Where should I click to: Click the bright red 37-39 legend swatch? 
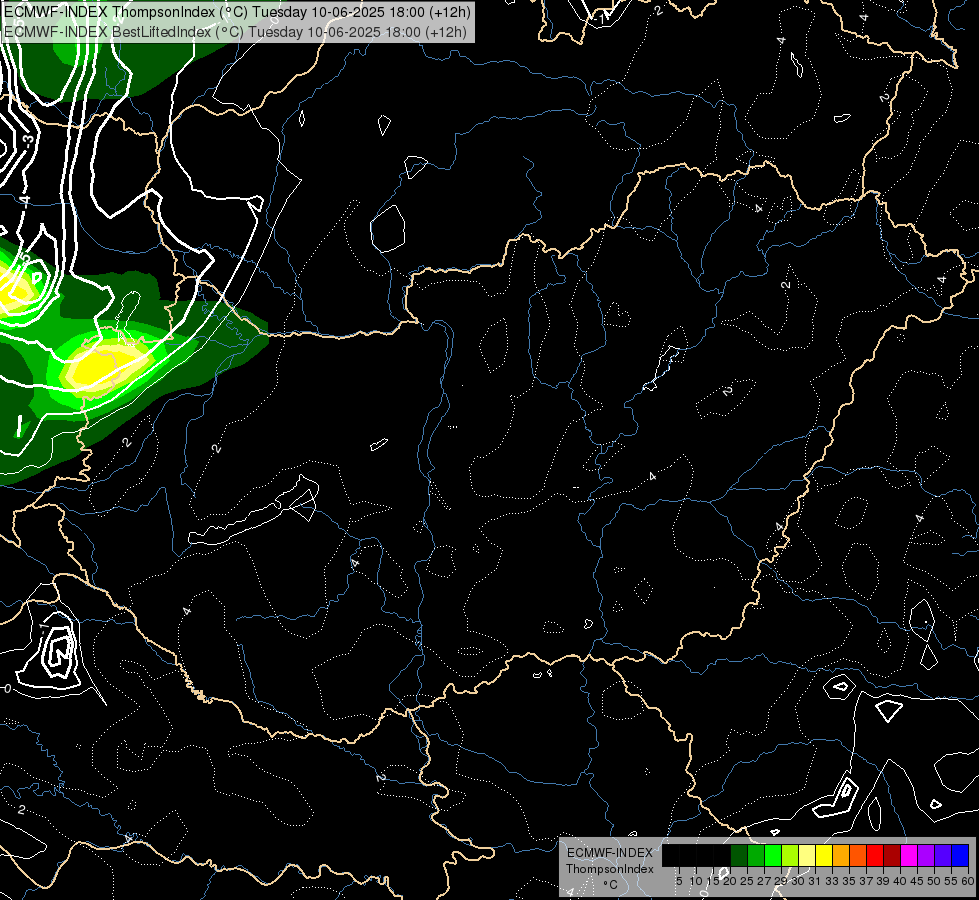pyautogui.click(x=875, y=855)
